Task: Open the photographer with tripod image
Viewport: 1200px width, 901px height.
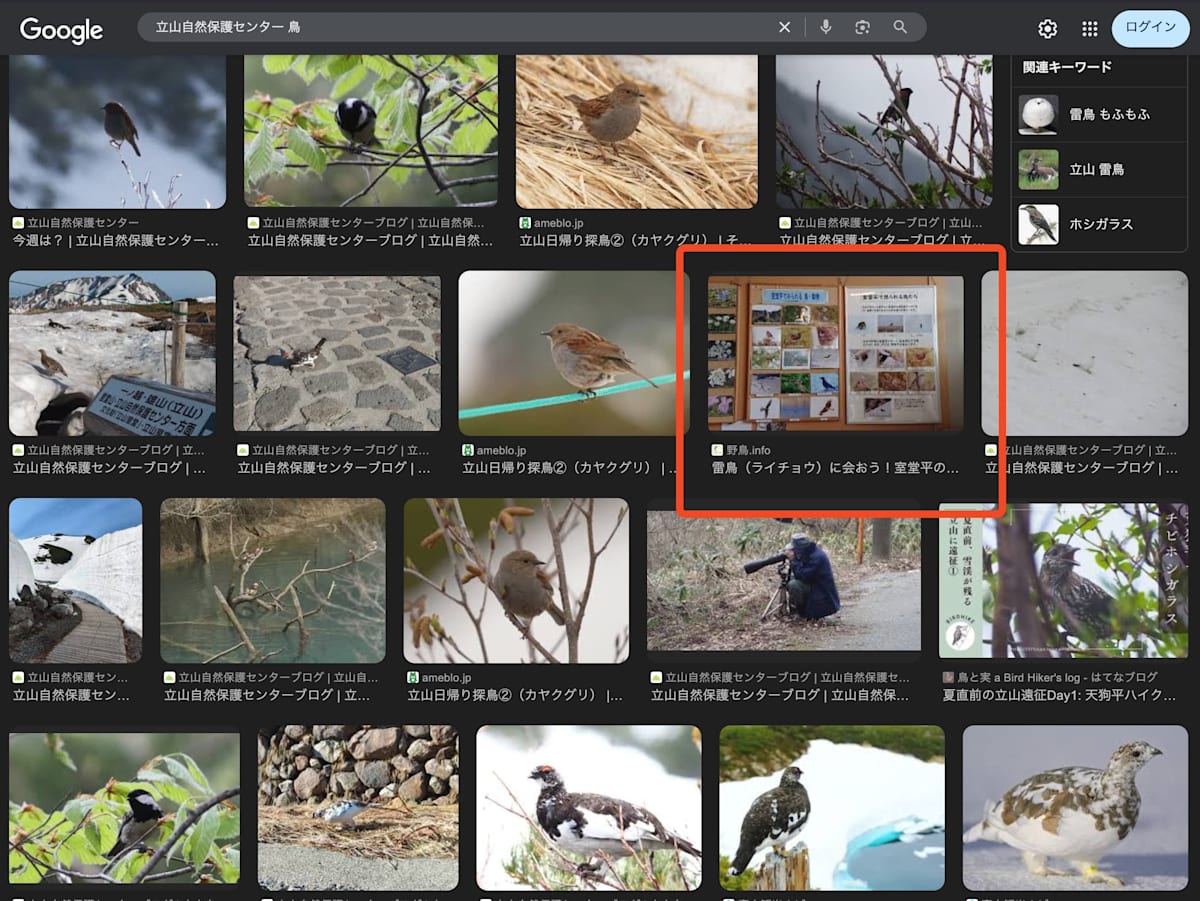Action: [x=784, y=581]
